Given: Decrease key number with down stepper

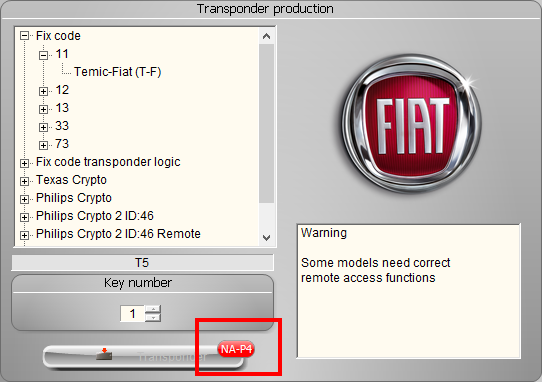Looking at the screenshot, I should (153, 318).
